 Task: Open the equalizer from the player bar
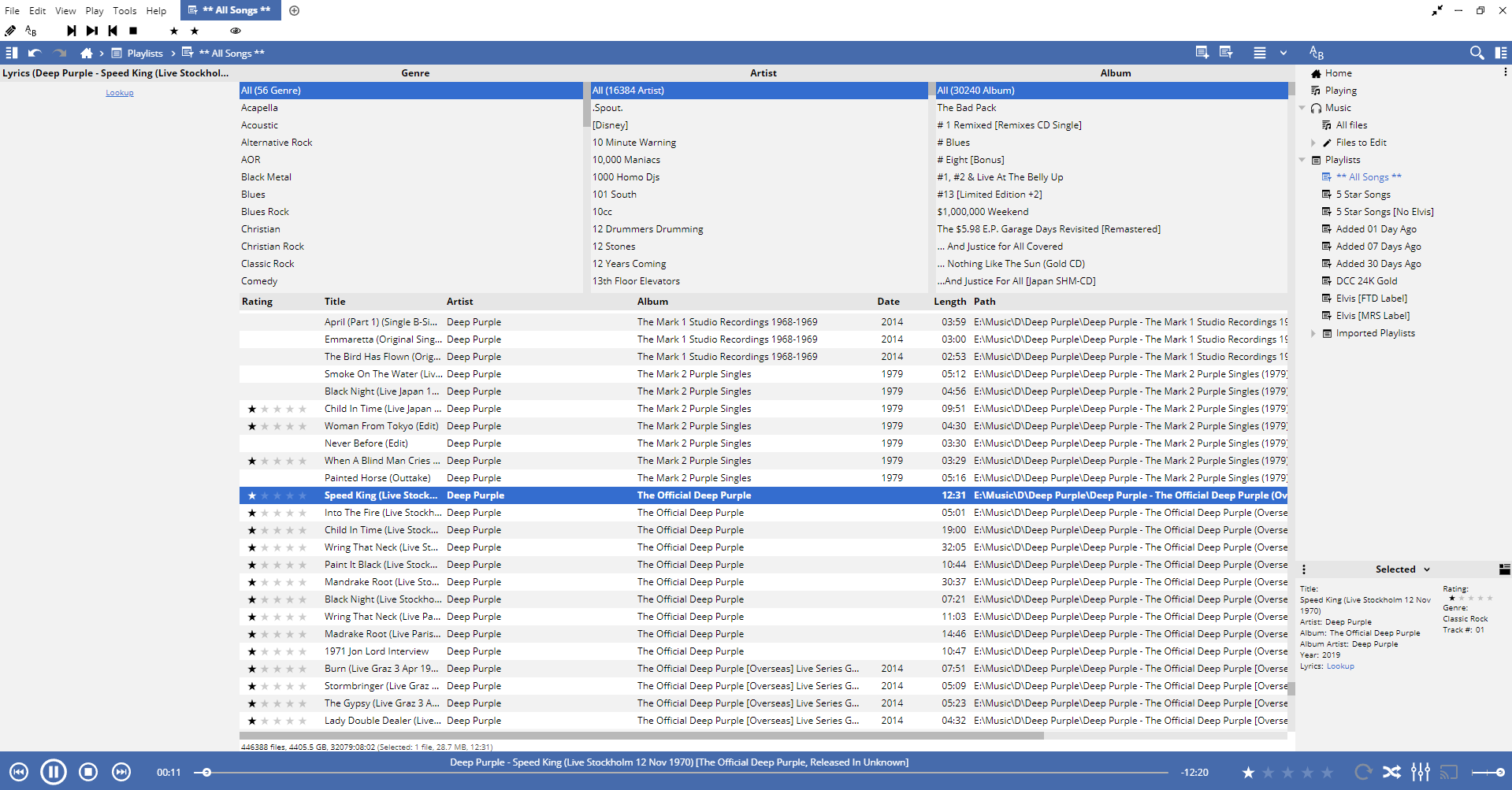1420,772
